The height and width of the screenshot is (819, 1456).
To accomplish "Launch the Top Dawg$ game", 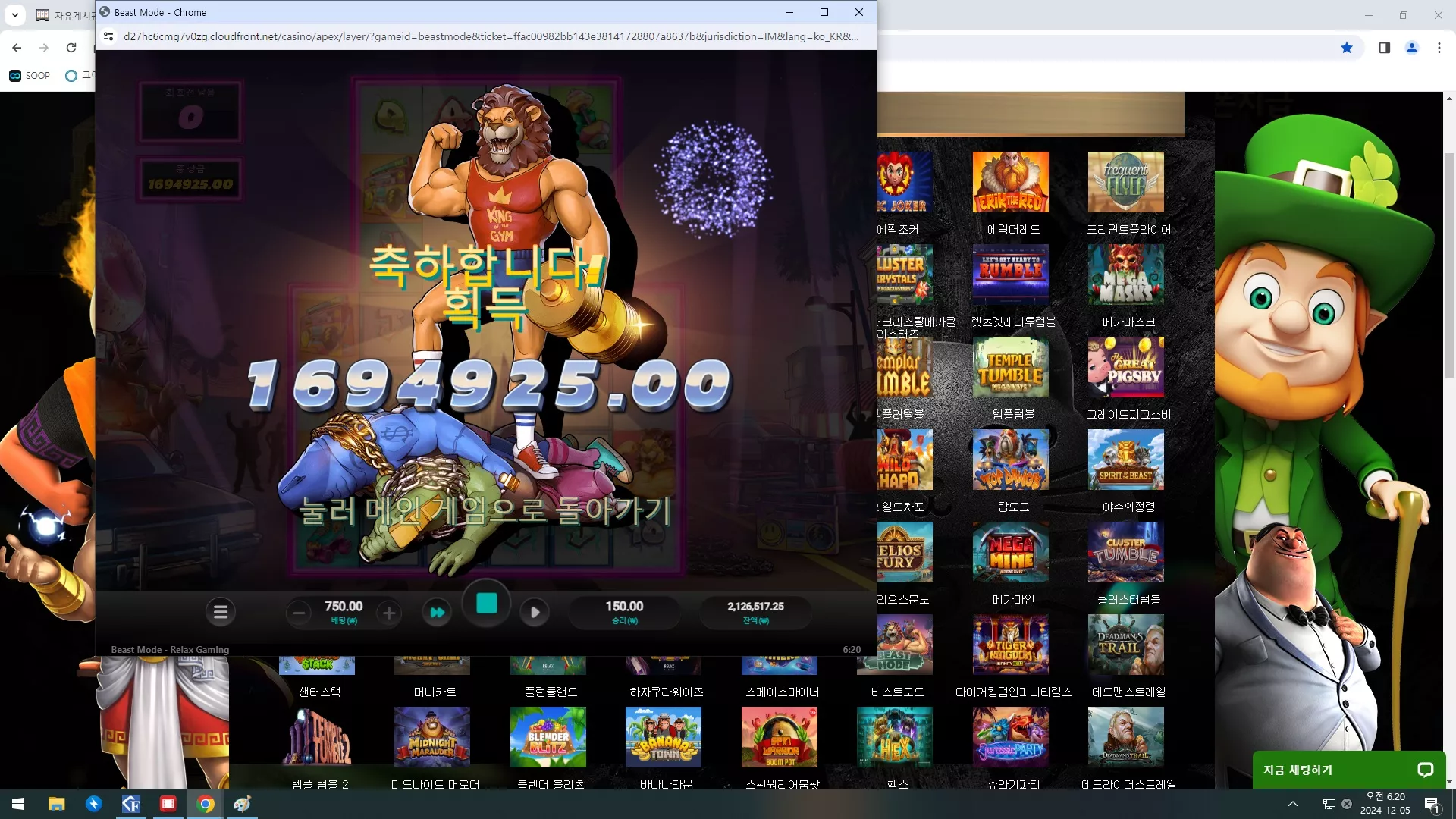I will pyautogui.click(x=1011, y=460).
